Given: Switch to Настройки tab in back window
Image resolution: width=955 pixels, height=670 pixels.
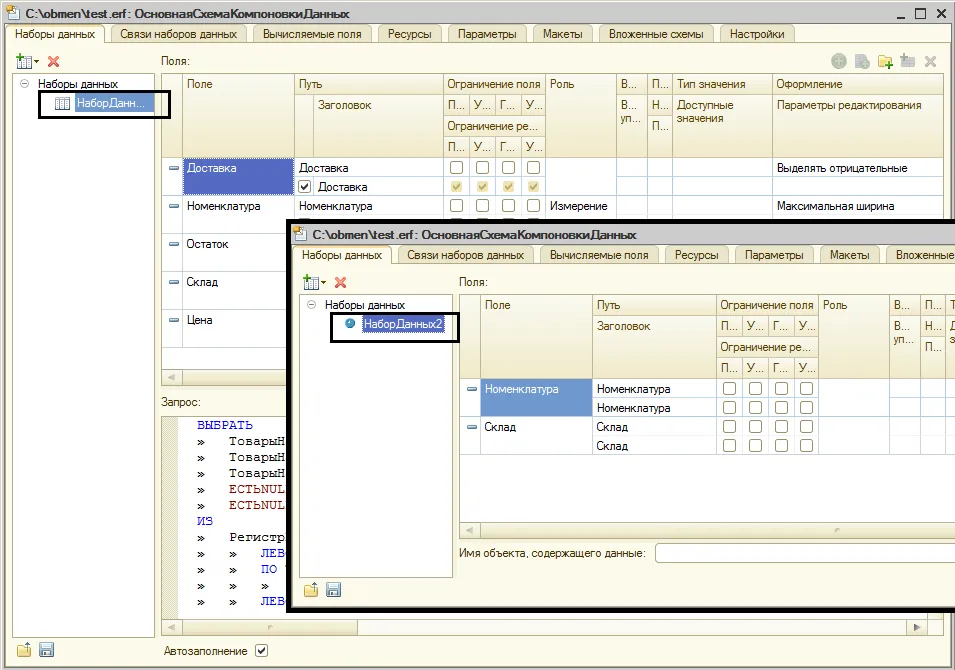Looking at the screenshot, I should click(757, 34).
